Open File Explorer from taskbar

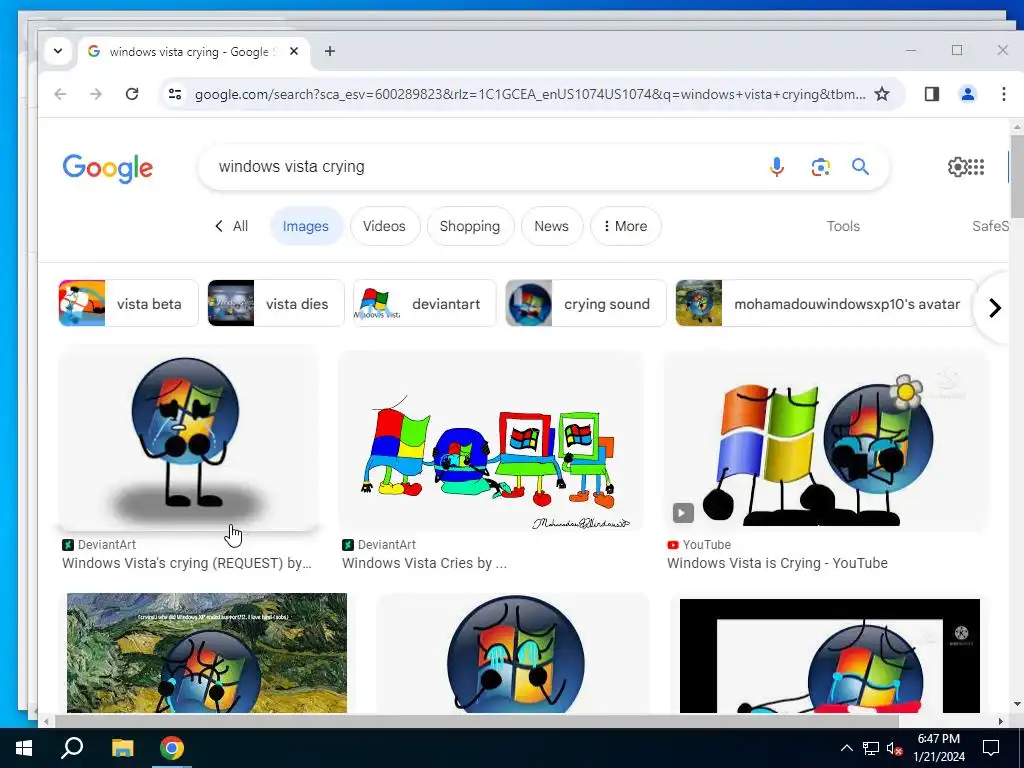(x=122, y=748)
